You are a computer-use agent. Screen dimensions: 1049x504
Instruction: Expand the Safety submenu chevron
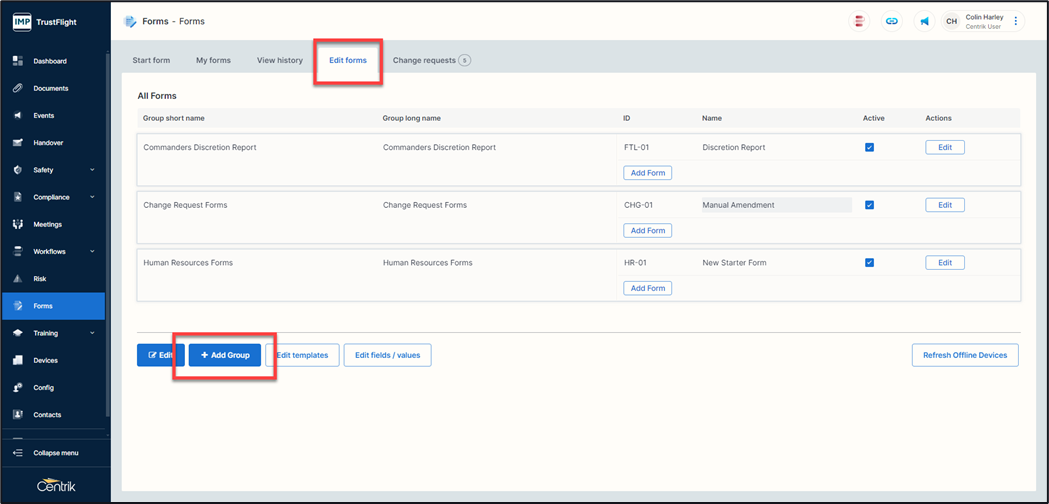92,170
